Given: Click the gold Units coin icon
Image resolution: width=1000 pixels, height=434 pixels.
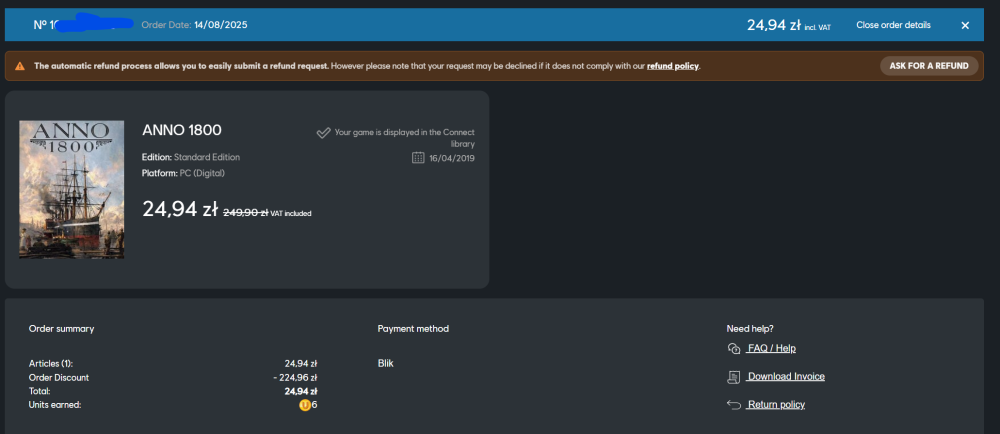Looking at the screenshot, I should point(305,405).
